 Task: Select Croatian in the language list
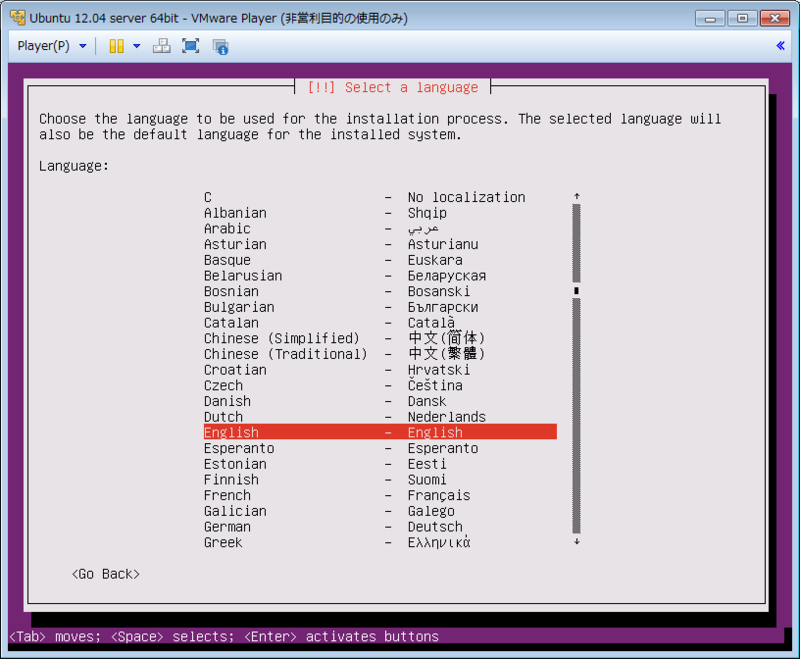380,370
